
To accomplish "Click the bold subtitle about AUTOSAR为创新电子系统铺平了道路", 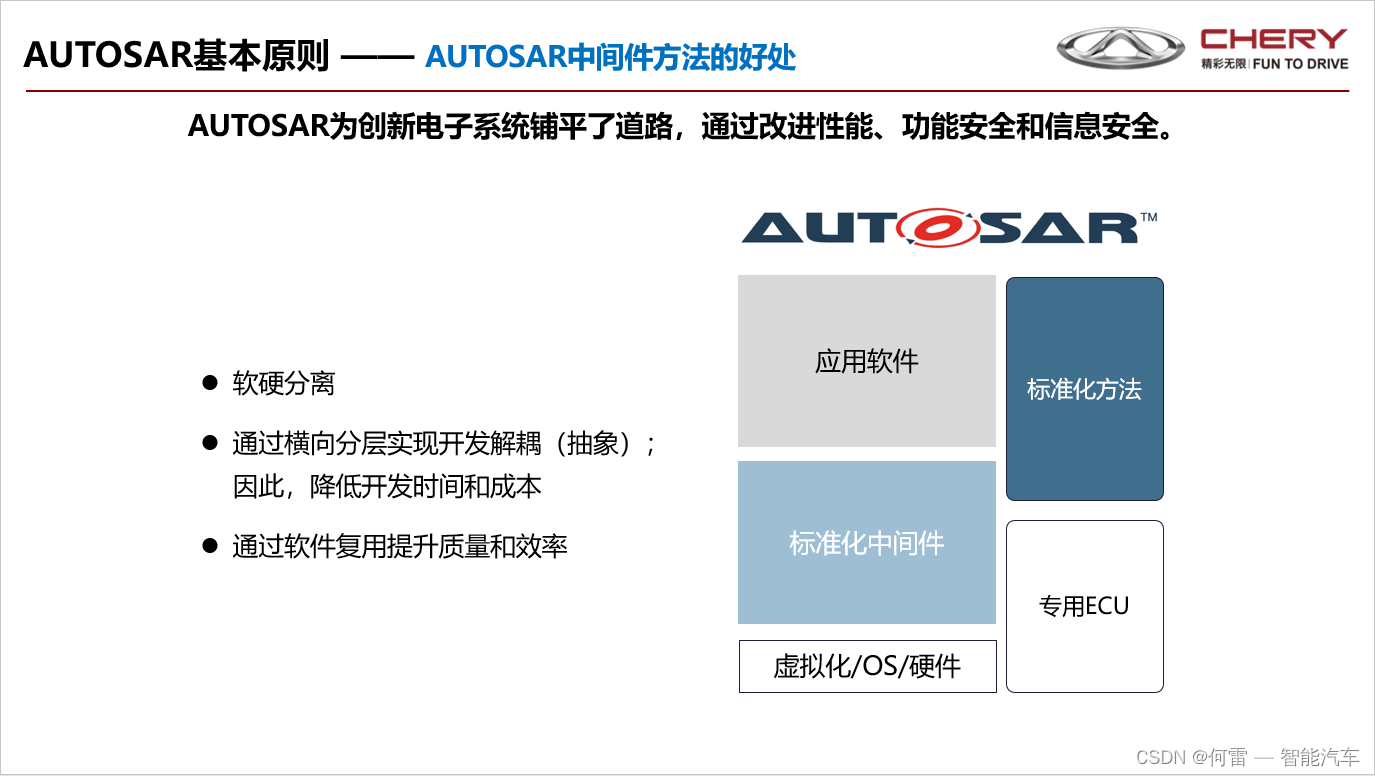I will pos(680,128).
